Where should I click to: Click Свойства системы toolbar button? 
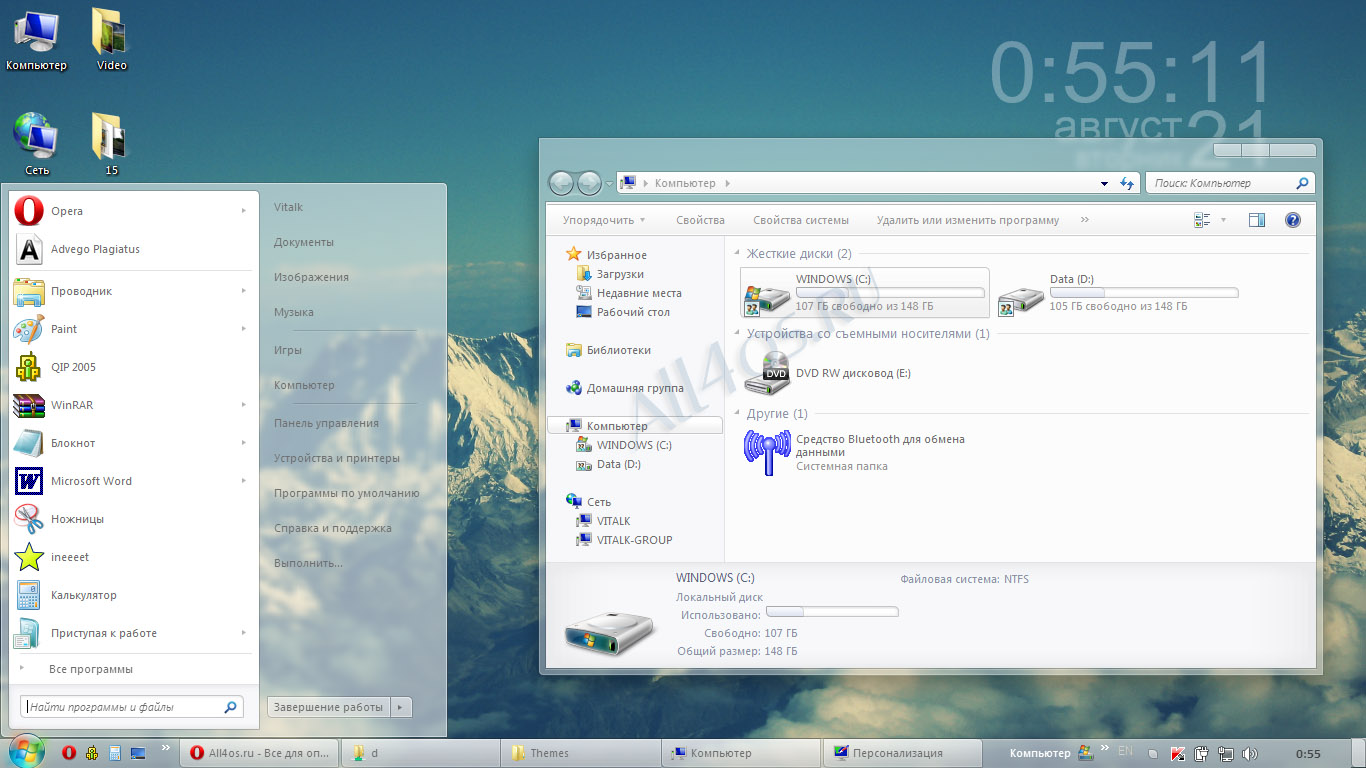pyautogui.click(x=801, y=220)
